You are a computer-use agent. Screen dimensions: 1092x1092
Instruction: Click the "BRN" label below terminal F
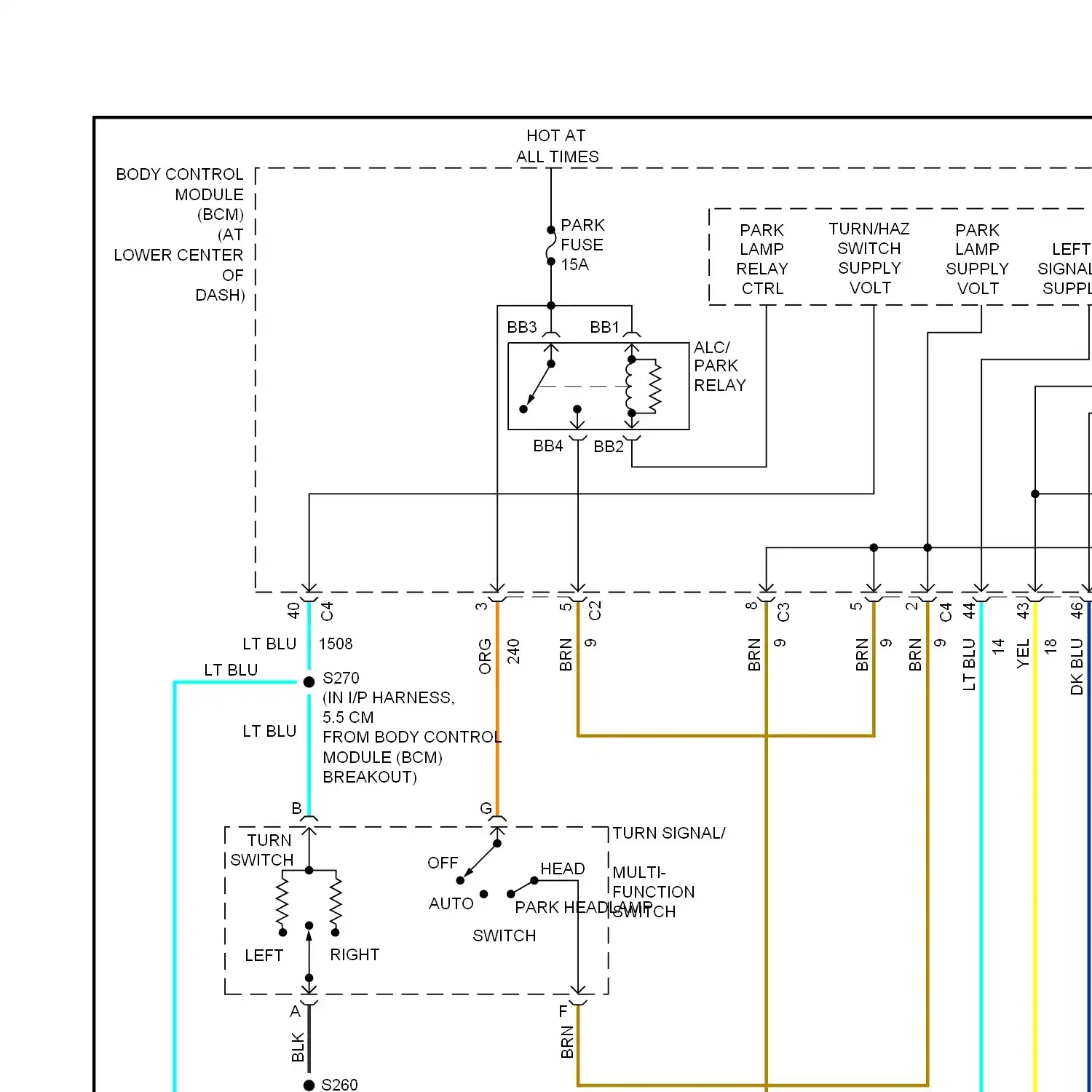tap(567, 1042)
